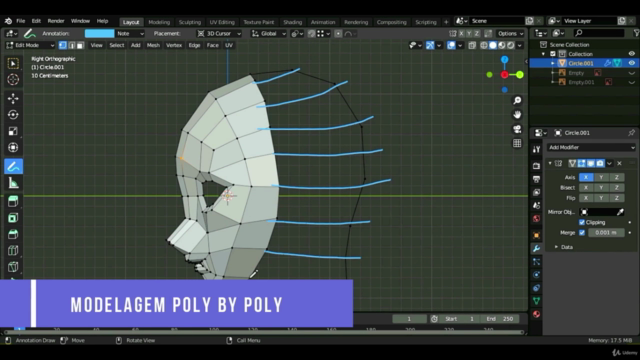Open the Render menu
Screen dimensions: 640x360
56,21
